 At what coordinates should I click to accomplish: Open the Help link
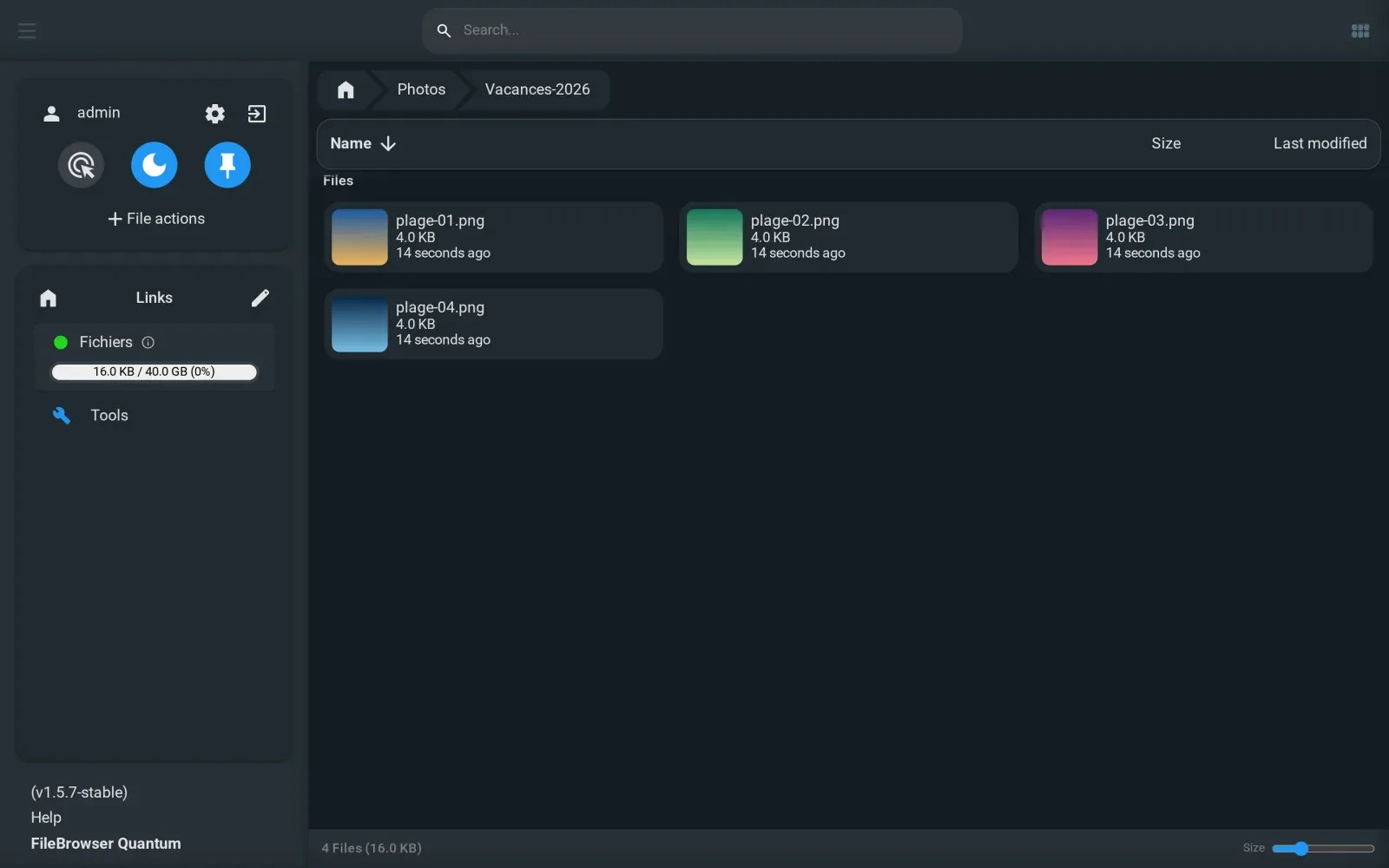point(46,818)
